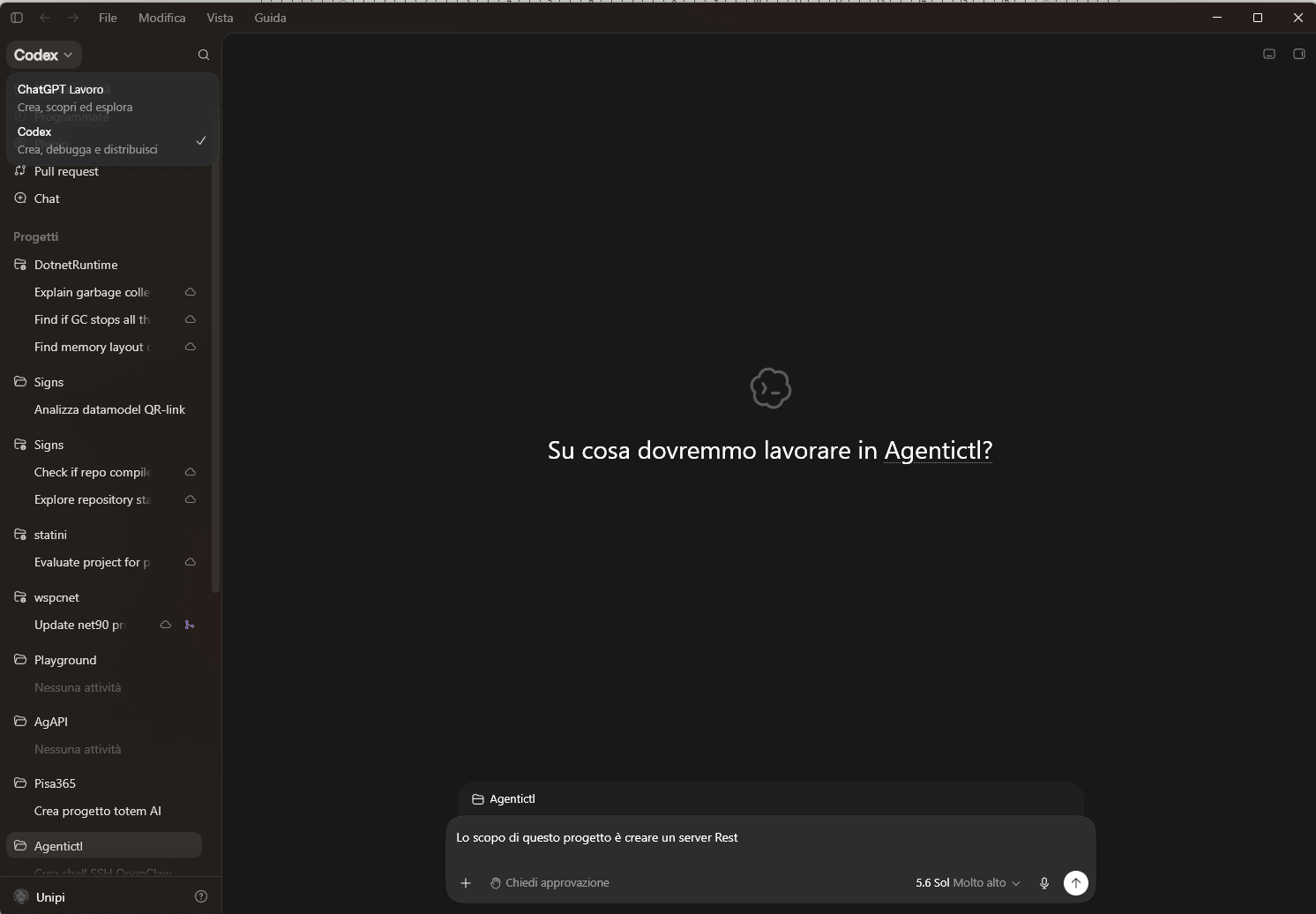
Task: Open the thread 'Evaluate project for p'
Action: click(92, 562)
